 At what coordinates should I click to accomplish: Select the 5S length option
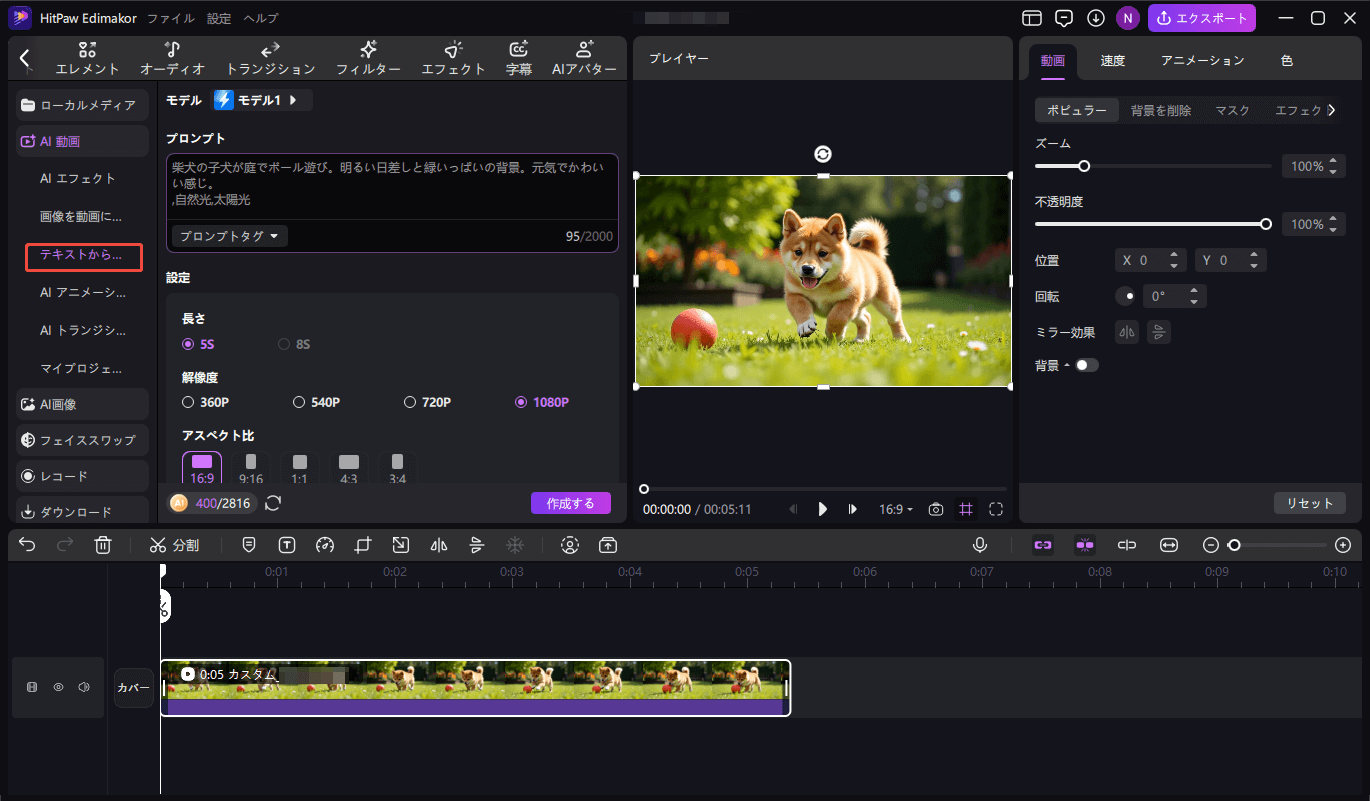pos(198,344)
